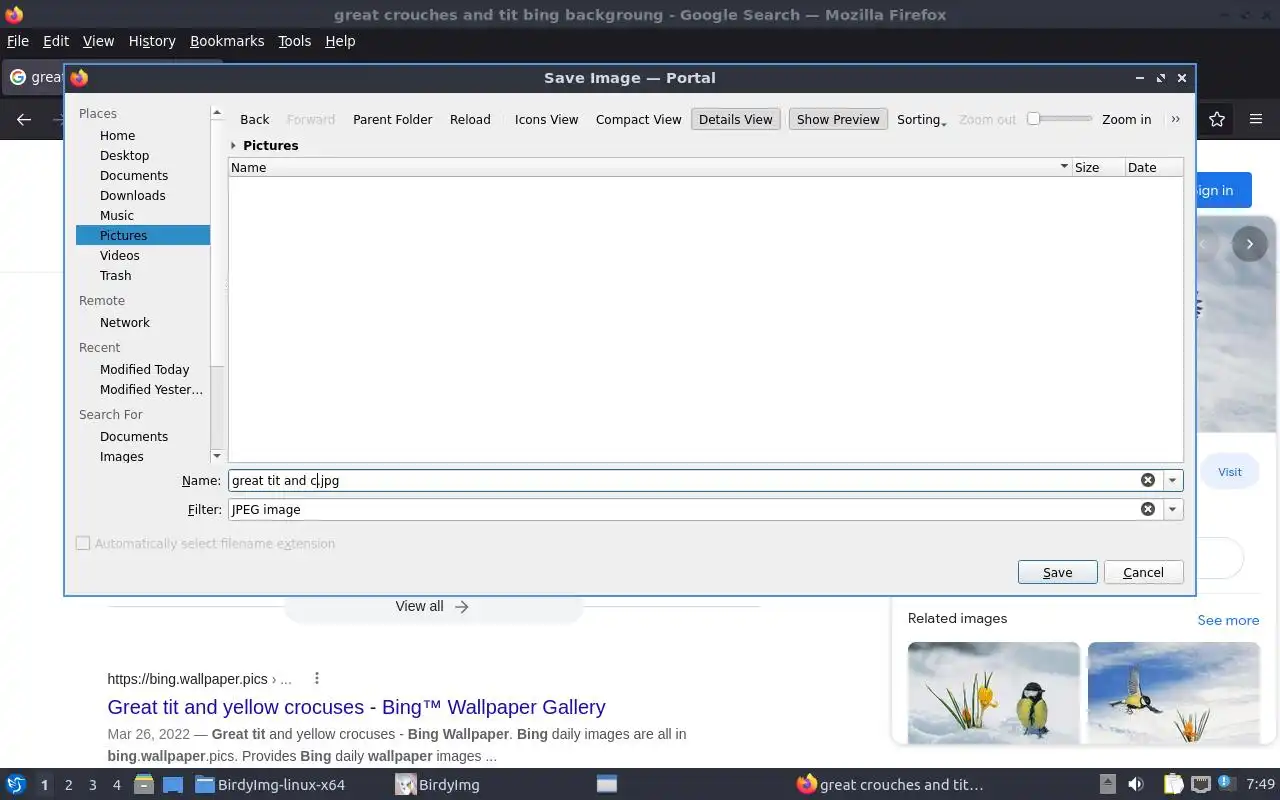Switch to the BirdyImg-linux-x64 folder taskbar entry
The image size is (1280, 800).
pos(270,785)
